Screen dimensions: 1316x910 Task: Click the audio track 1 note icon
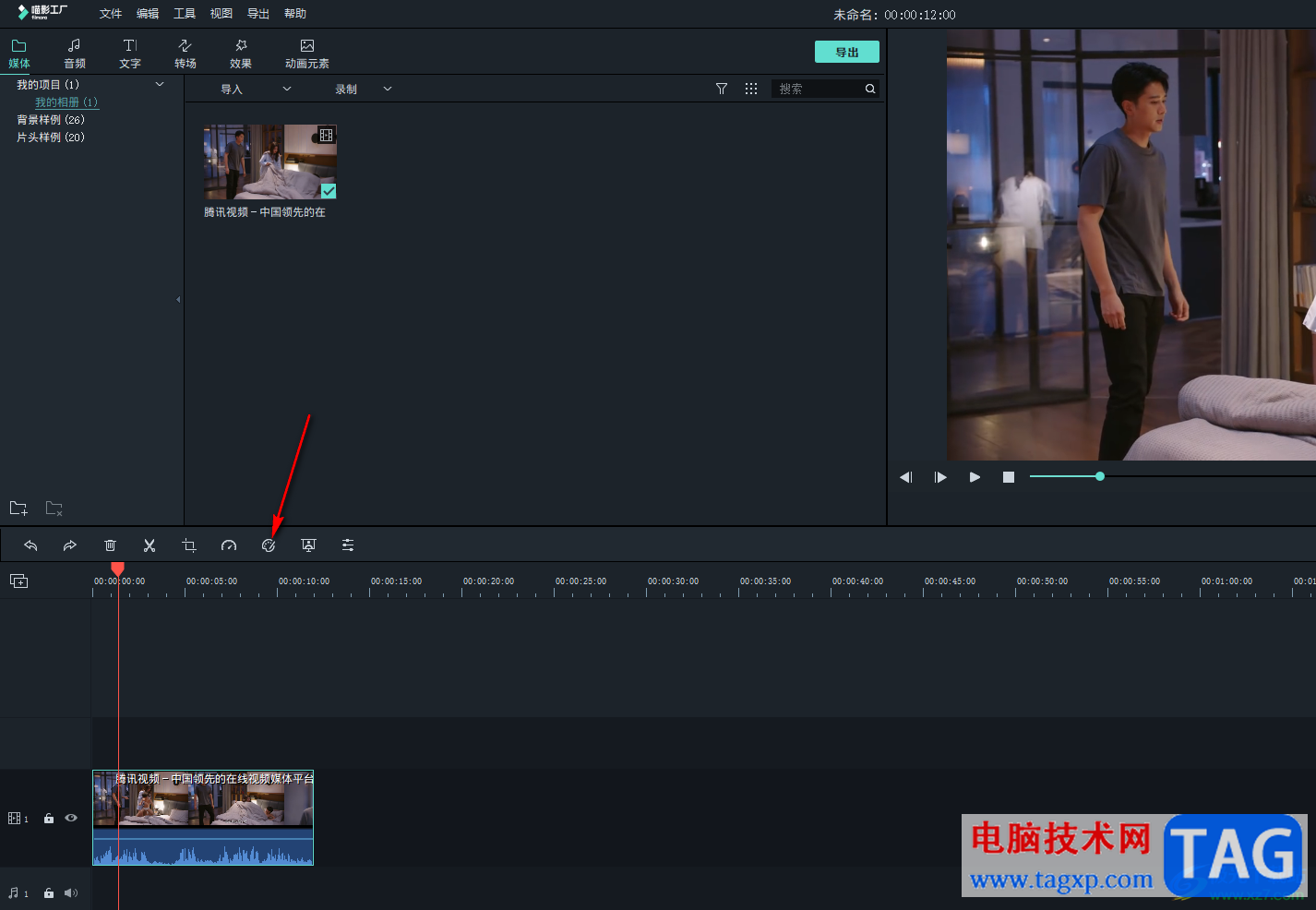(x=14, y=893)
